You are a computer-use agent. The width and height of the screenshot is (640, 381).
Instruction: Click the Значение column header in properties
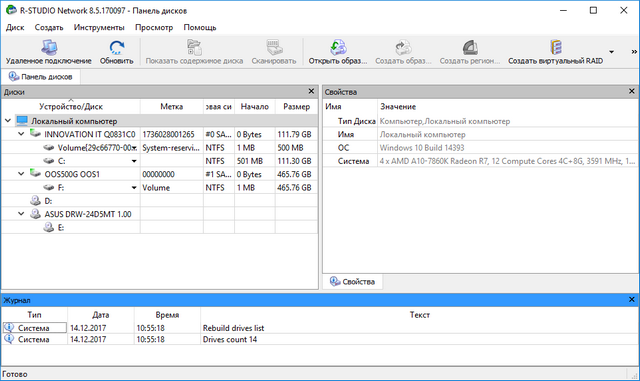pos(508,107)
